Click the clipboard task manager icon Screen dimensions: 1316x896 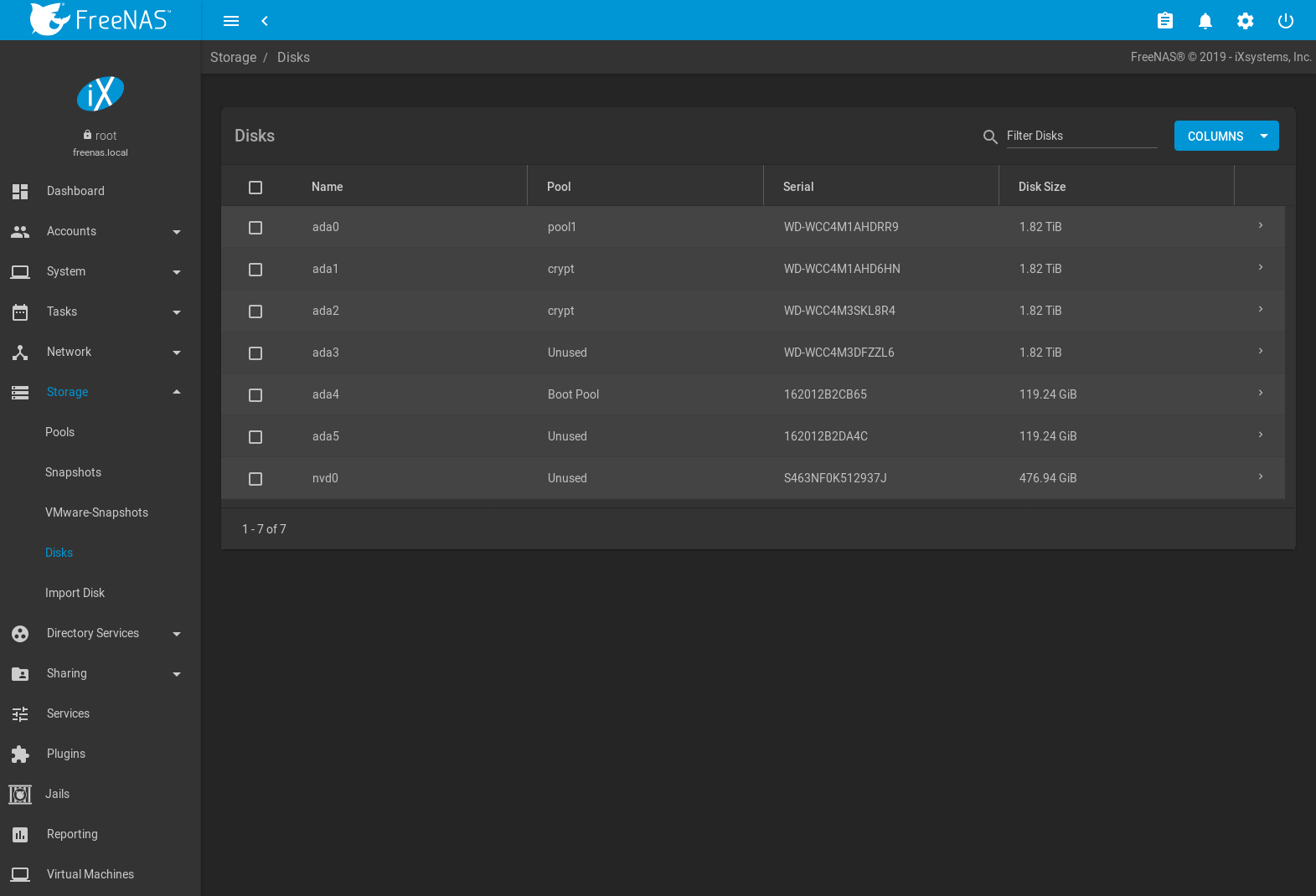point(1164,21)
